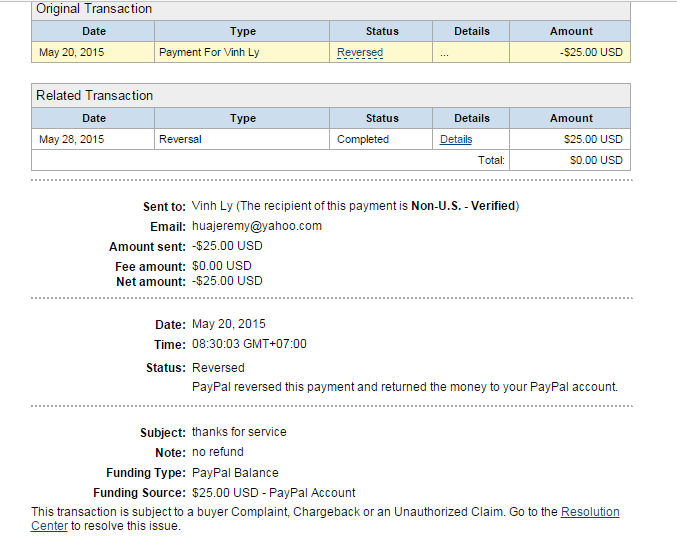Open Details link in Related Transaction row

click(x=456, y=139)
